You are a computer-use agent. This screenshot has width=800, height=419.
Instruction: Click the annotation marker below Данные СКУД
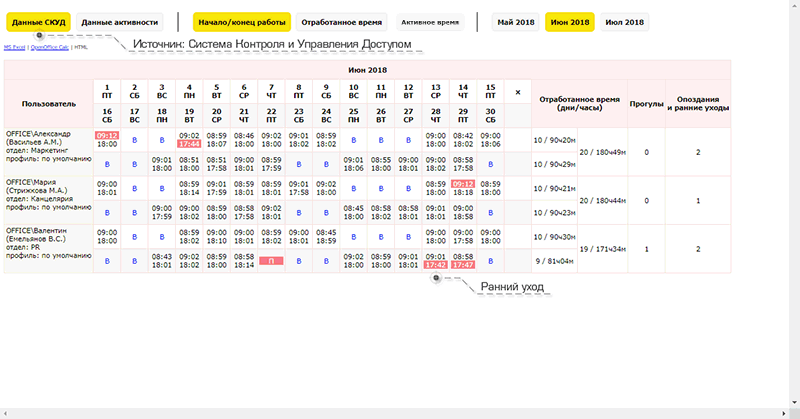pos(39,35)
